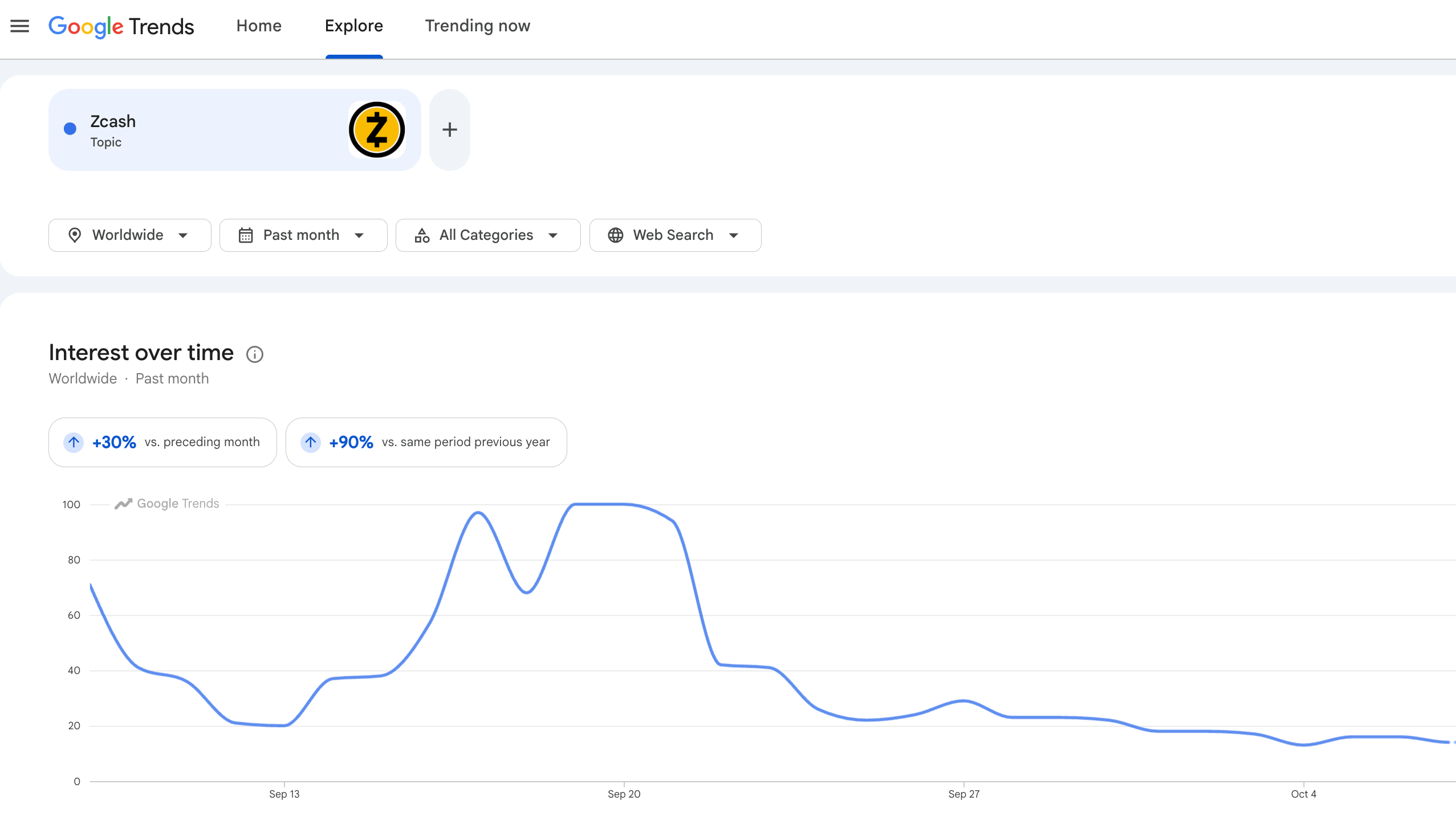
Task: Open the Web Search type dropdown
Action: tap(676, 235)
